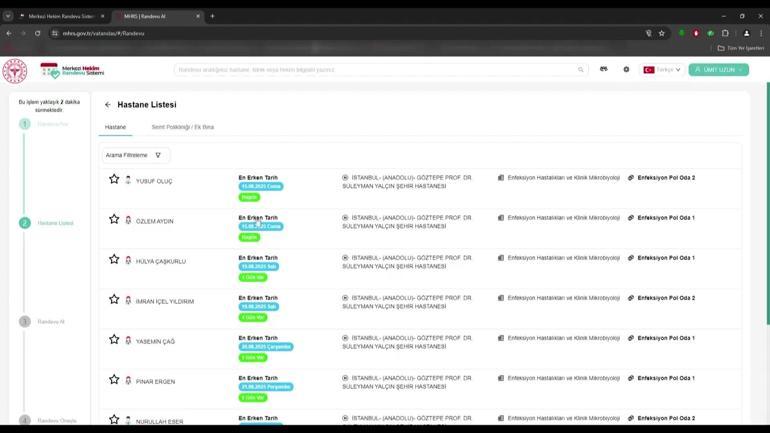Click the Ministry of Health emblem
Image resolution: width=770 pixels, height=433 pixels.
15,70
